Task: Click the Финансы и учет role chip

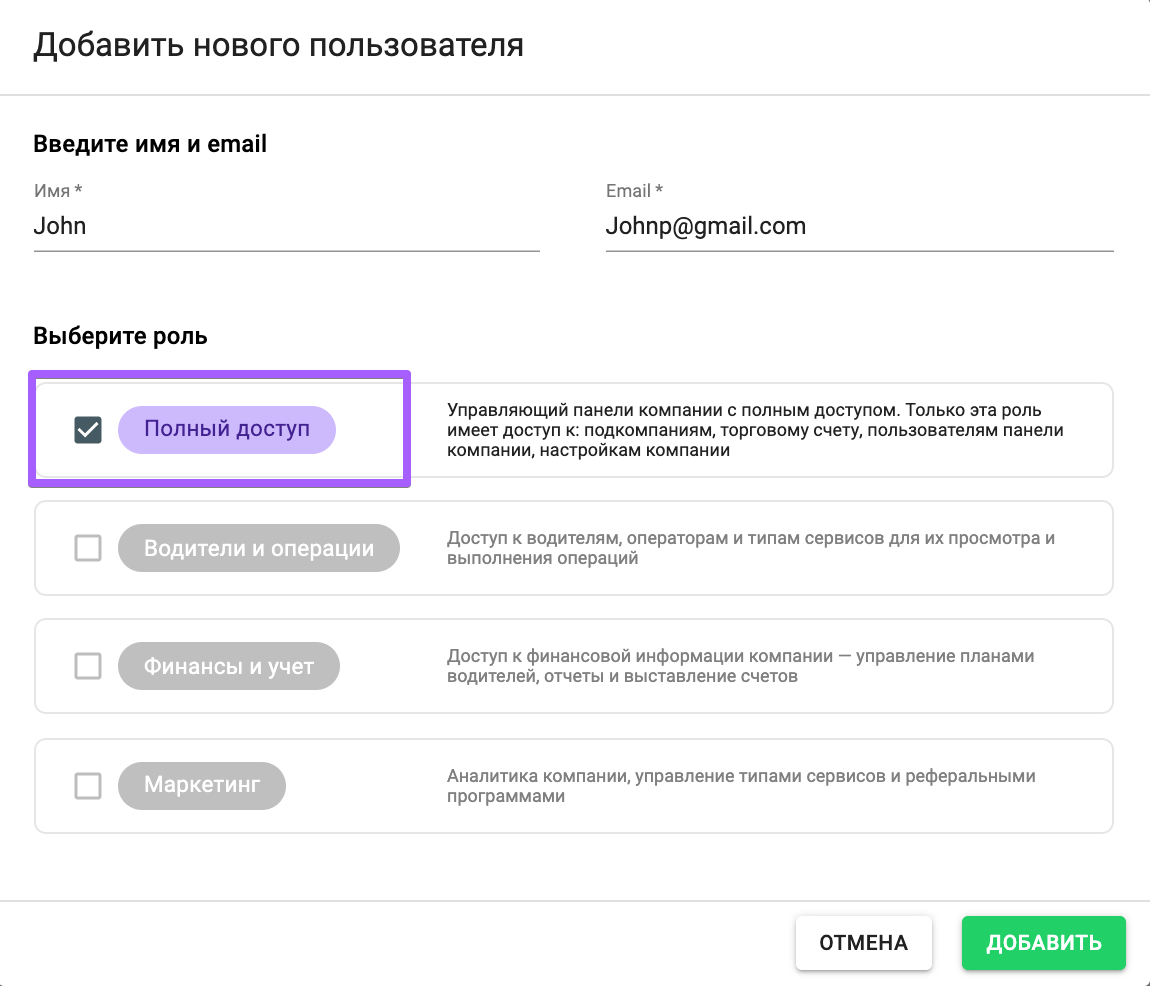Action: [x=229, y=666]
